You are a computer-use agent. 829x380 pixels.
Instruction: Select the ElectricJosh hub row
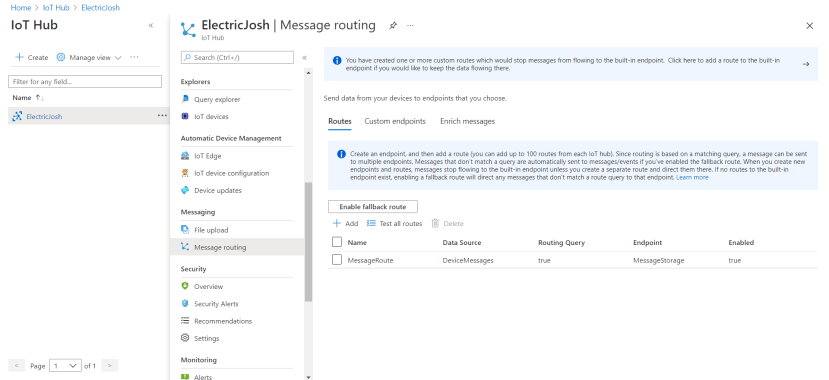coord(88,116)
